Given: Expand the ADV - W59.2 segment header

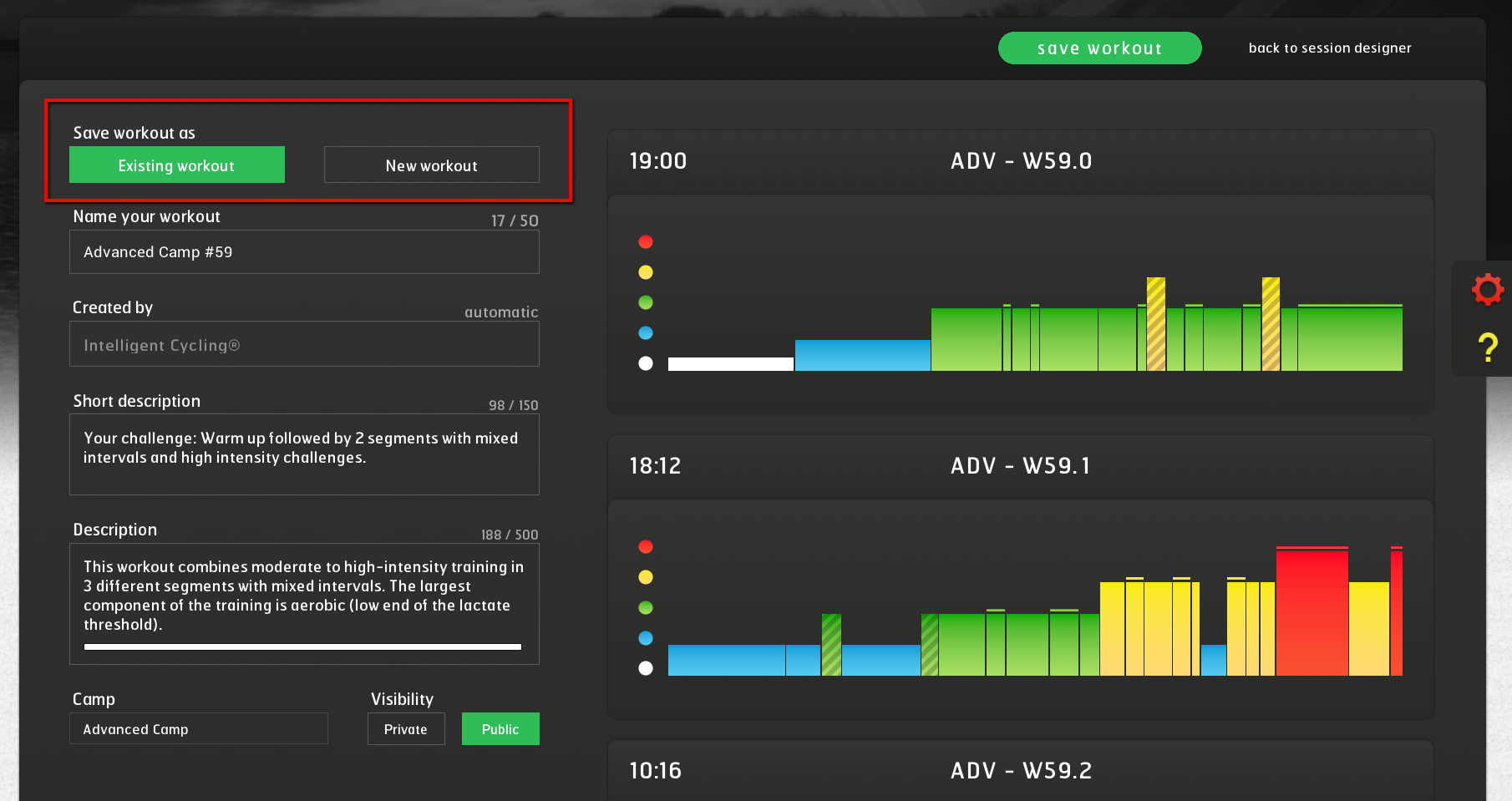Looking at the screenshot, I should (1020, 770).
